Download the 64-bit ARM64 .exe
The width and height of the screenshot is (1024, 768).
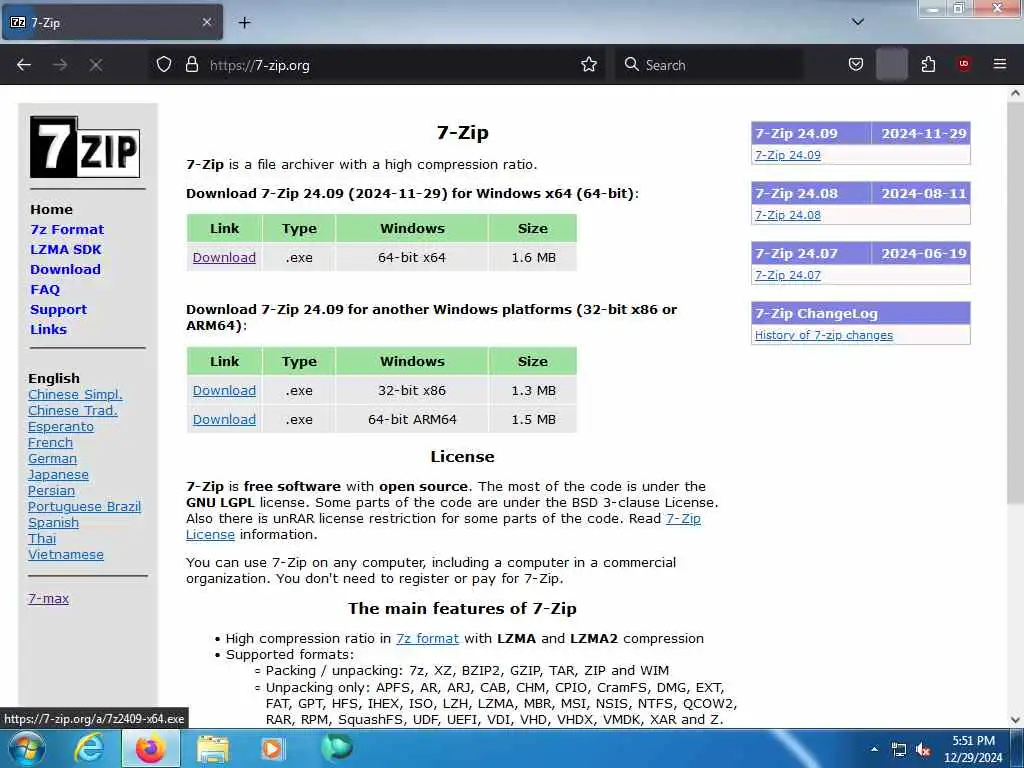(x=224, y=419)
